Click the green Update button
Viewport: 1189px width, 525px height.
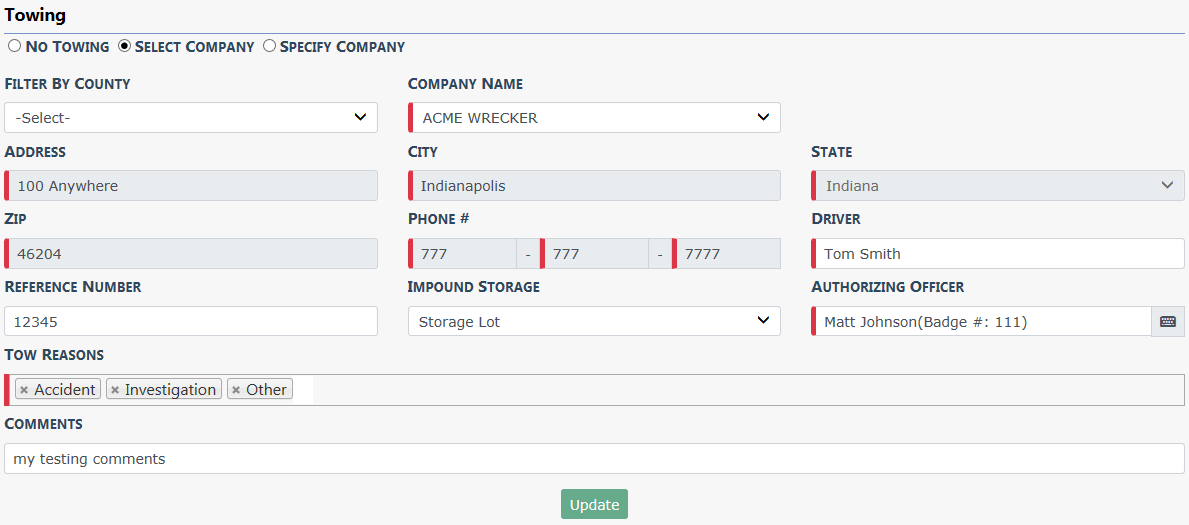pyautogui.click(x=594, y=505)
